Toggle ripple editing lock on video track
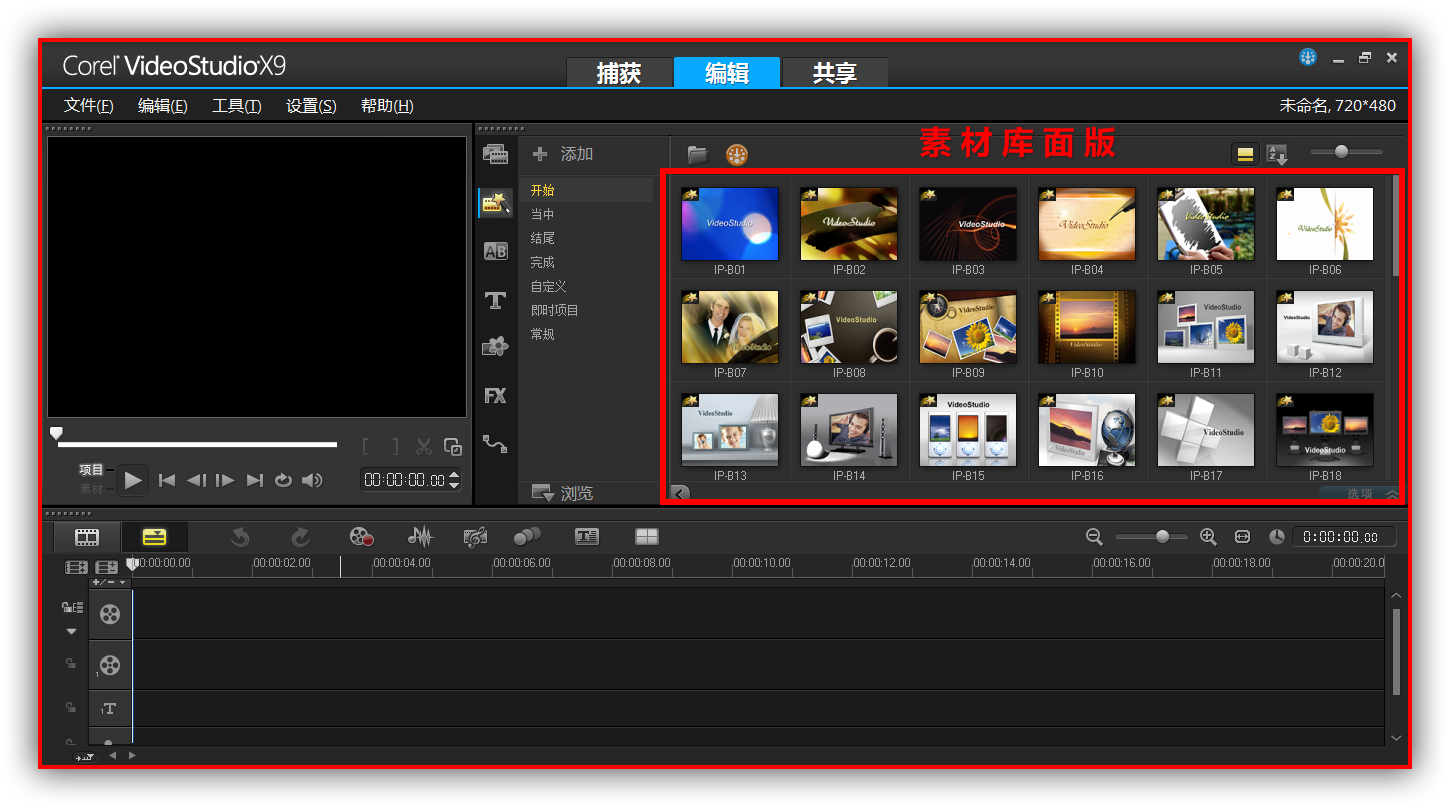The height and width of the screenshot is (807, 1450). 72,607
